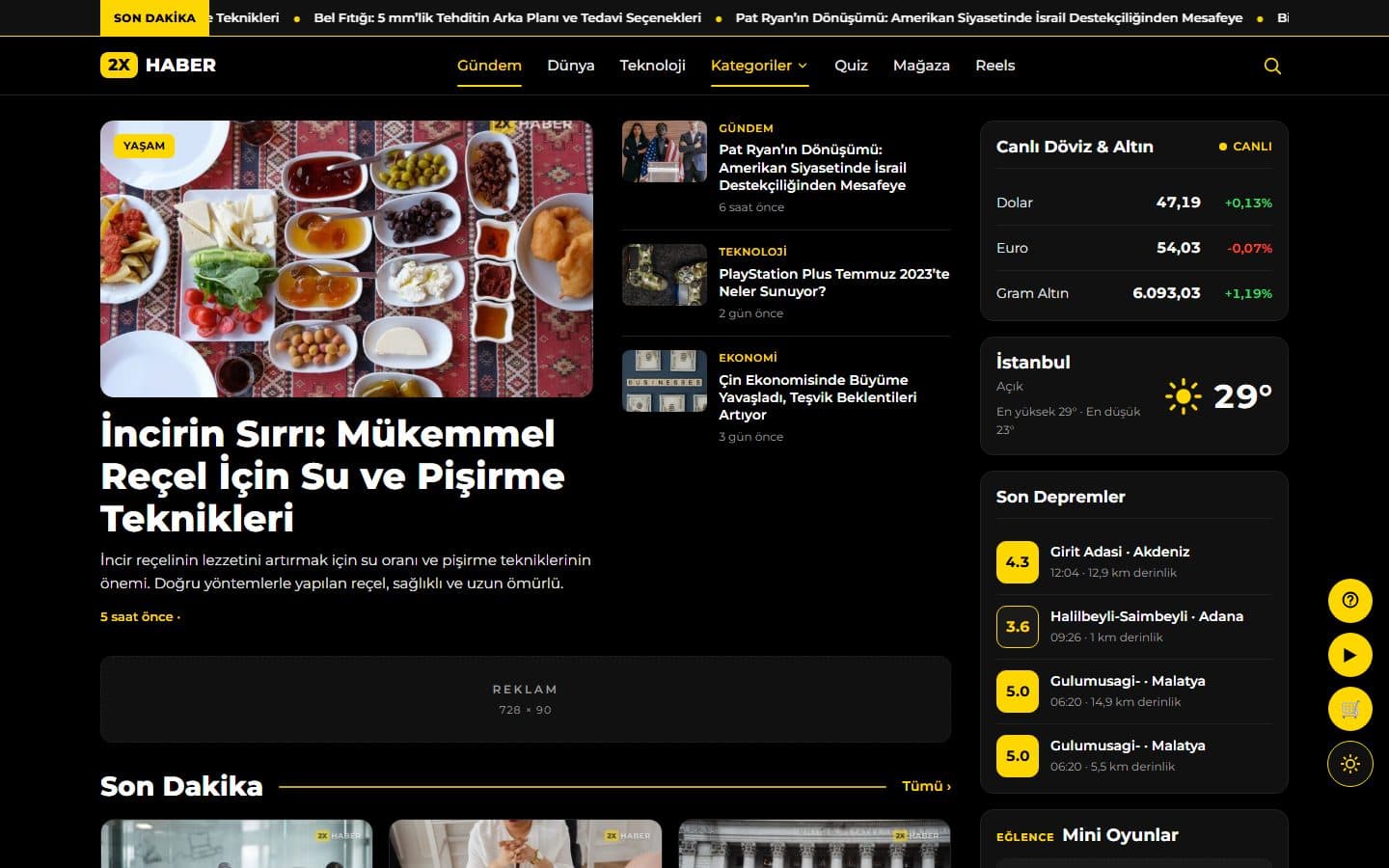Click the Son Dakika section heading
The width and height of the screenshot is (1389, 868).
tap(181, 786)
